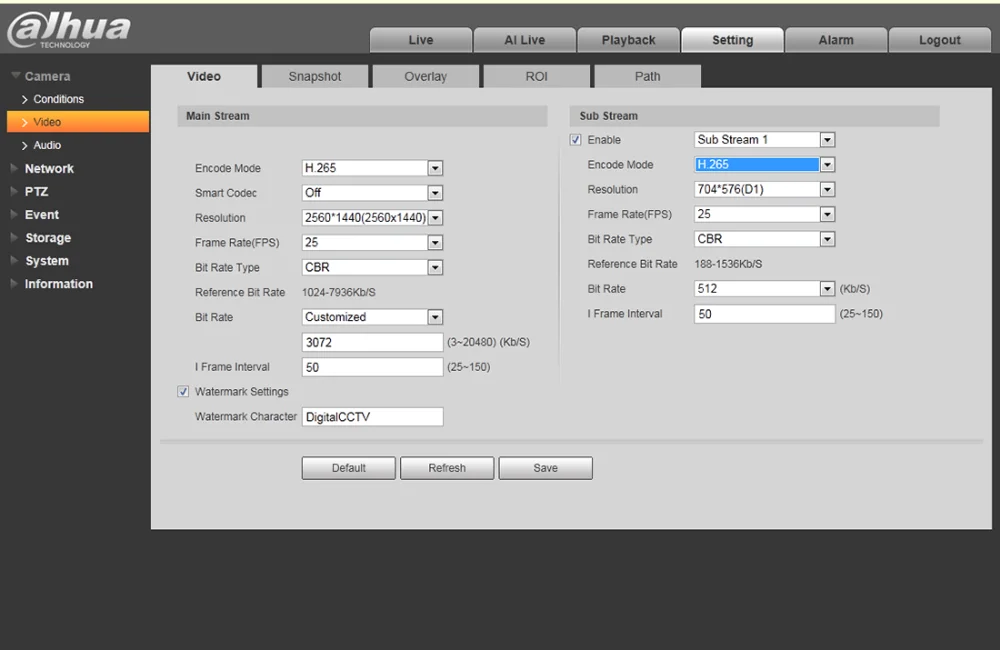Image resolution: width=1000 pixels, height=650 pixels.
Task: Open Sub Stream Encode Mode dropdown
Action: click(x=764, y=165)
